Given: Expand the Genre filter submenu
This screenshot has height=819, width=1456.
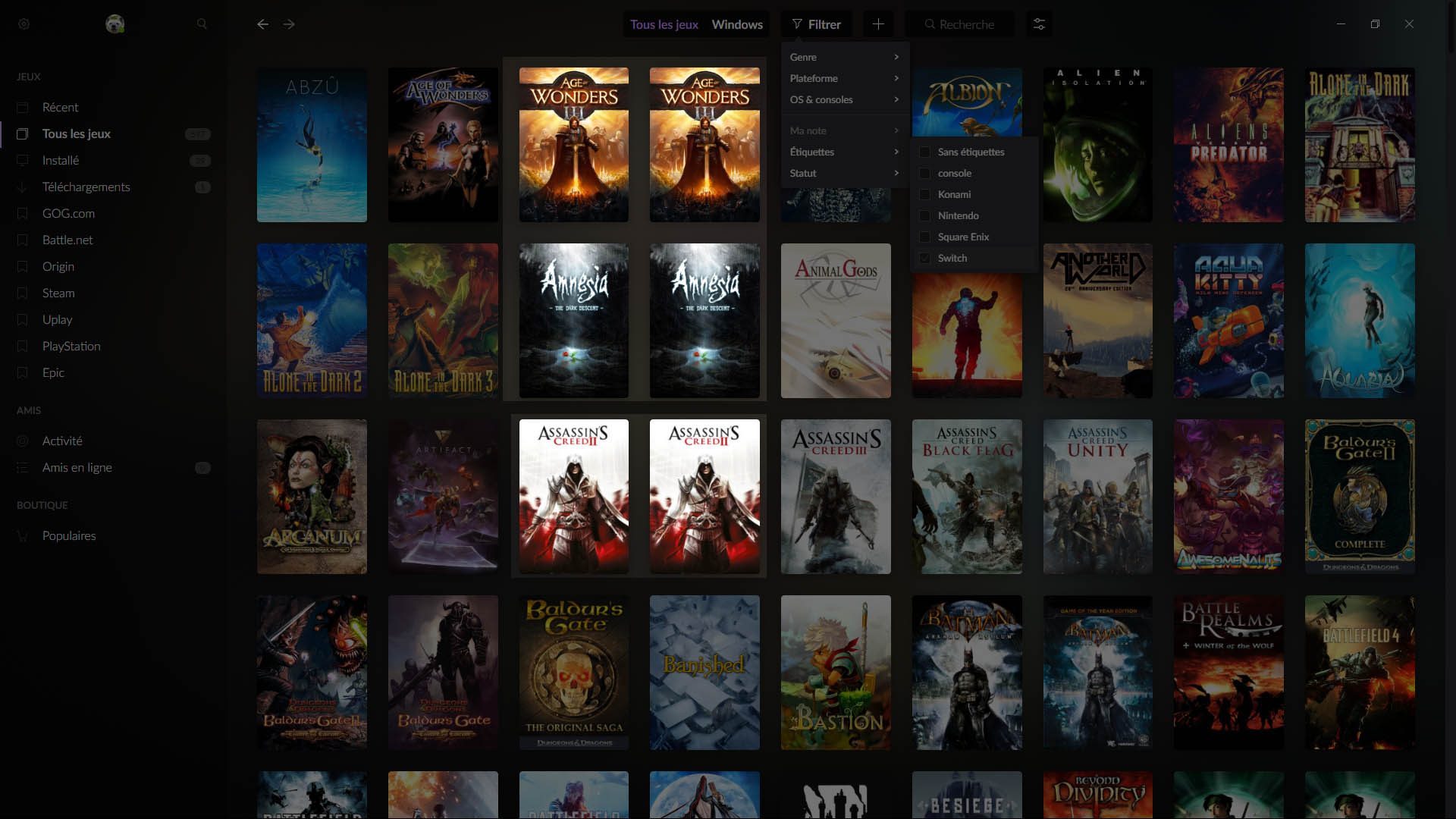Looking at the screenshot, I should click(845, 58).
